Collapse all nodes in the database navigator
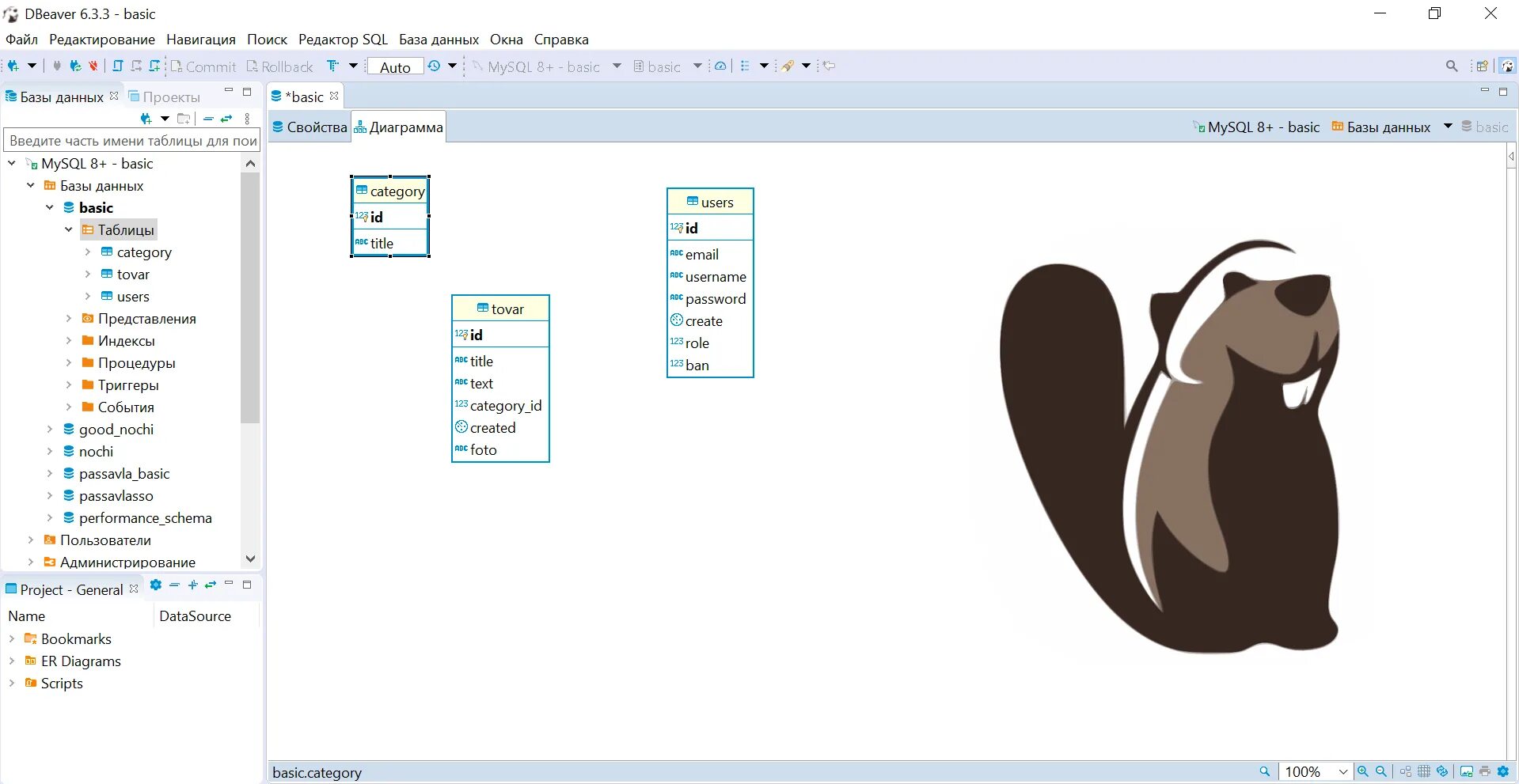This screenshot has height=784, width=1519. tap(208, 119)
